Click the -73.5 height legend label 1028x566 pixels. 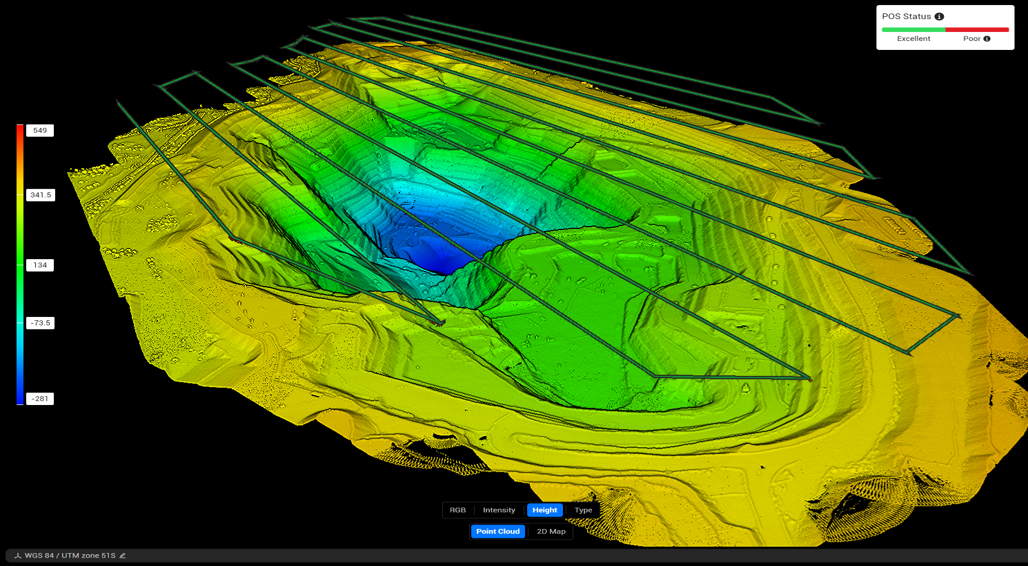pyautogui.click(x=40, y=323)
